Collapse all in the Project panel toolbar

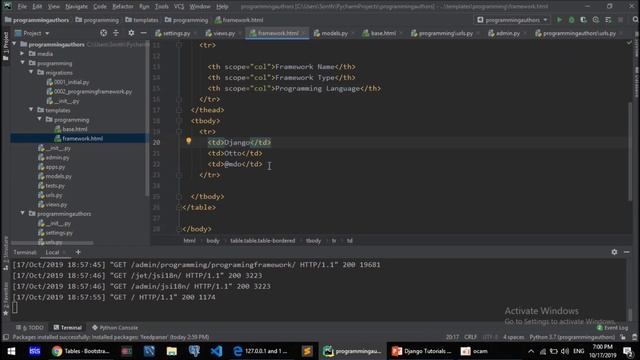[116, 33]
